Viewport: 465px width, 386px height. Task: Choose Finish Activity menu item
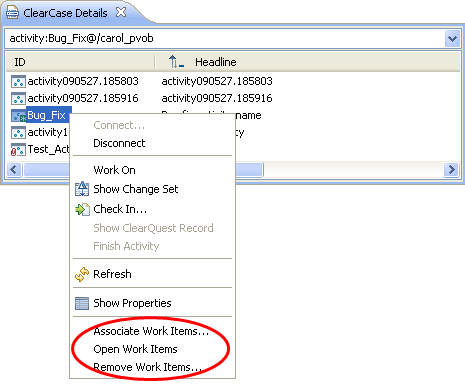click(126, 246)
